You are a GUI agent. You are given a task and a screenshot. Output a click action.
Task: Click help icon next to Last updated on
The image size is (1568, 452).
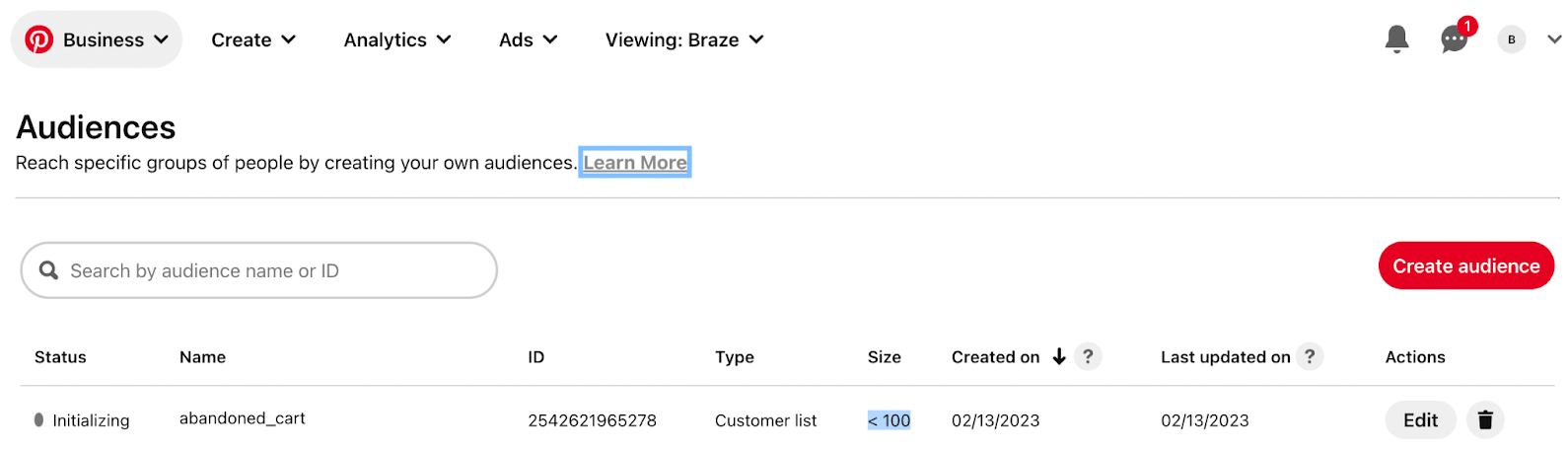pyautogui.click(x=1310, y=356)
